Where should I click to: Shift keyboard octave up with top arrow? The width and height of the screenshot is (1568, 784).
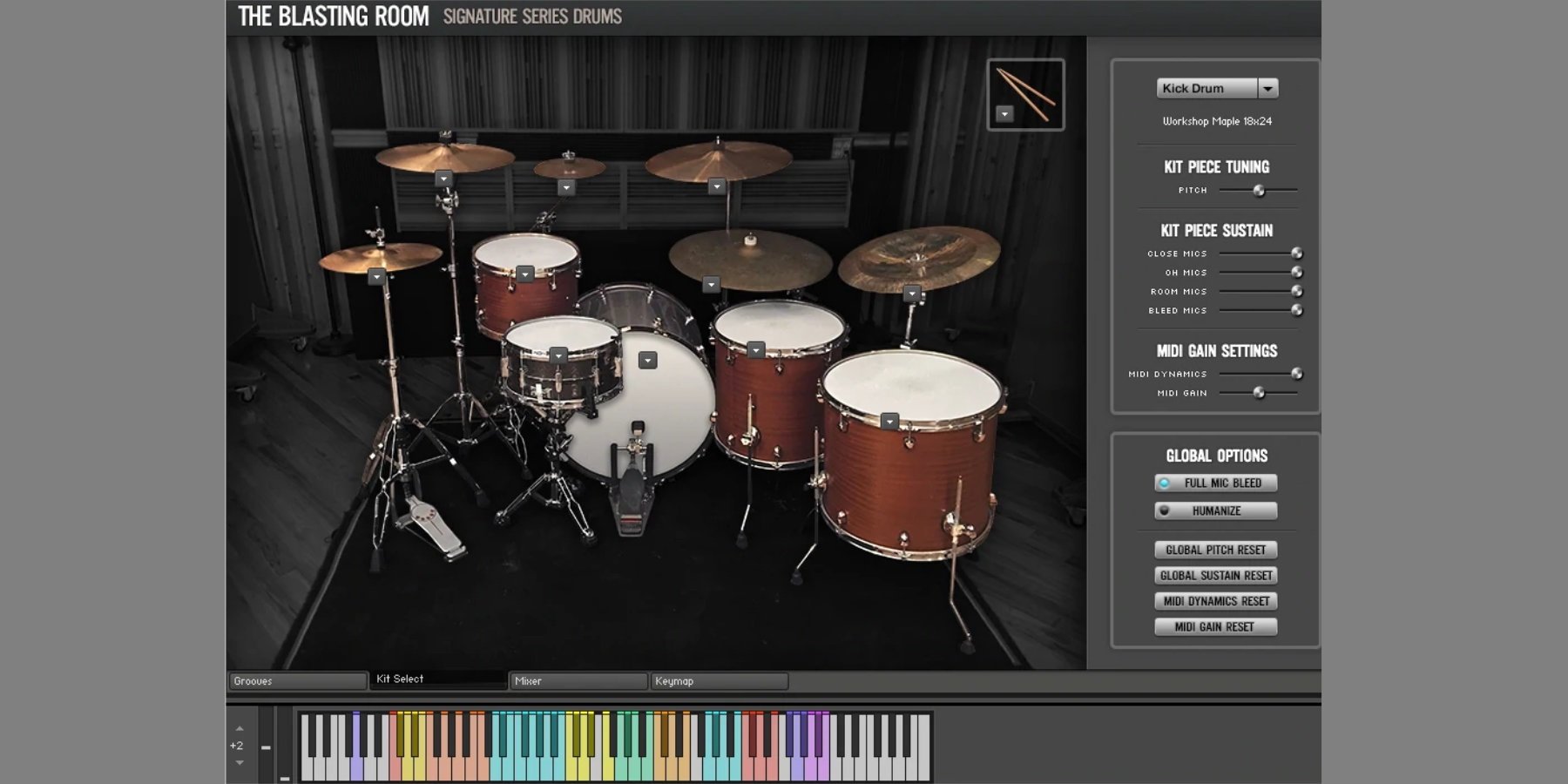pyautogui.click(x=240, y=728)
